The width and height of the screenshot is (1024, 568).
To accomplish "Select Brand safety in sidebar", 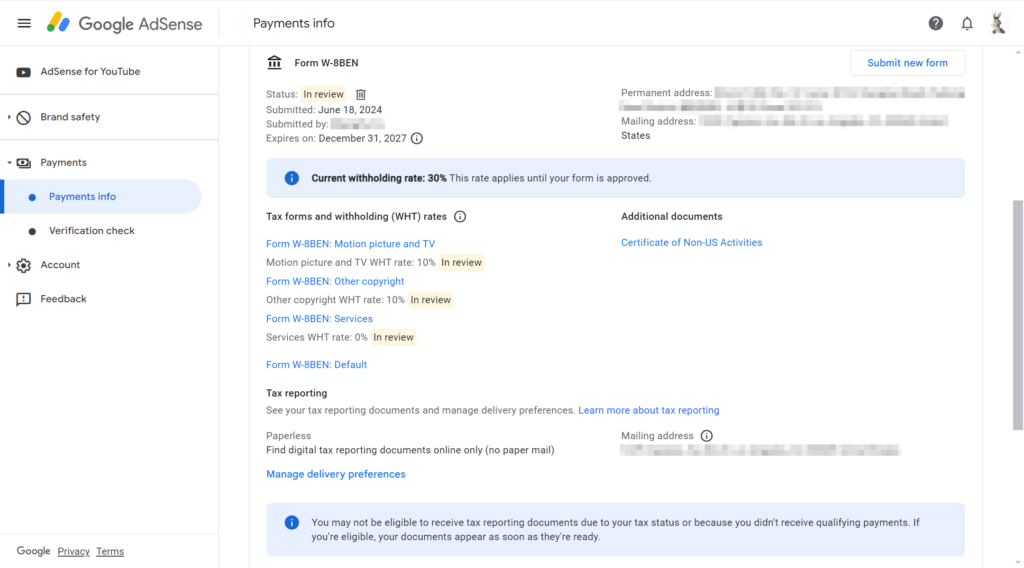I will [x=70, y=118].
